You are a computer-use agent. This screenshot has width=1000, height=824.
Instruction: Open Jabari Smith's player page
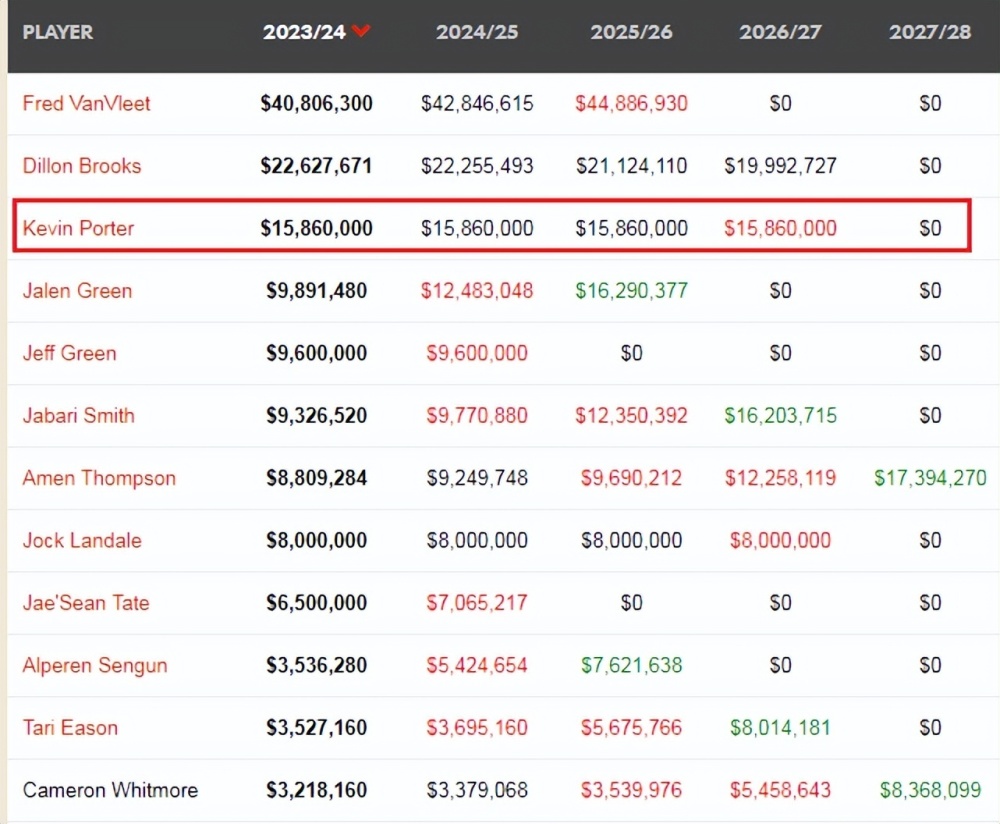click(x=78, y=416)
